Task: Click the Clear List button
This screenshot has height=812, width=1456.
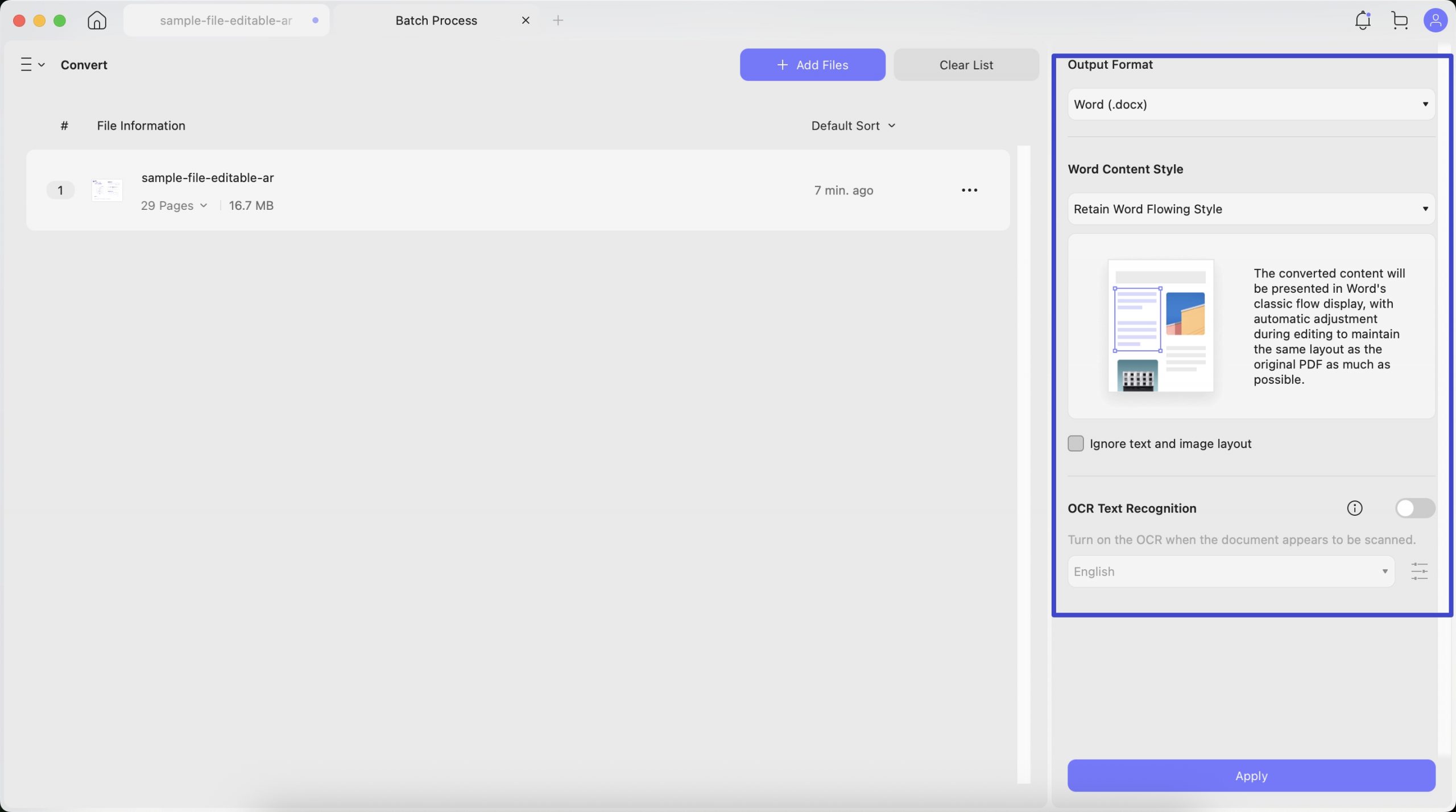Action: [966, 65]
